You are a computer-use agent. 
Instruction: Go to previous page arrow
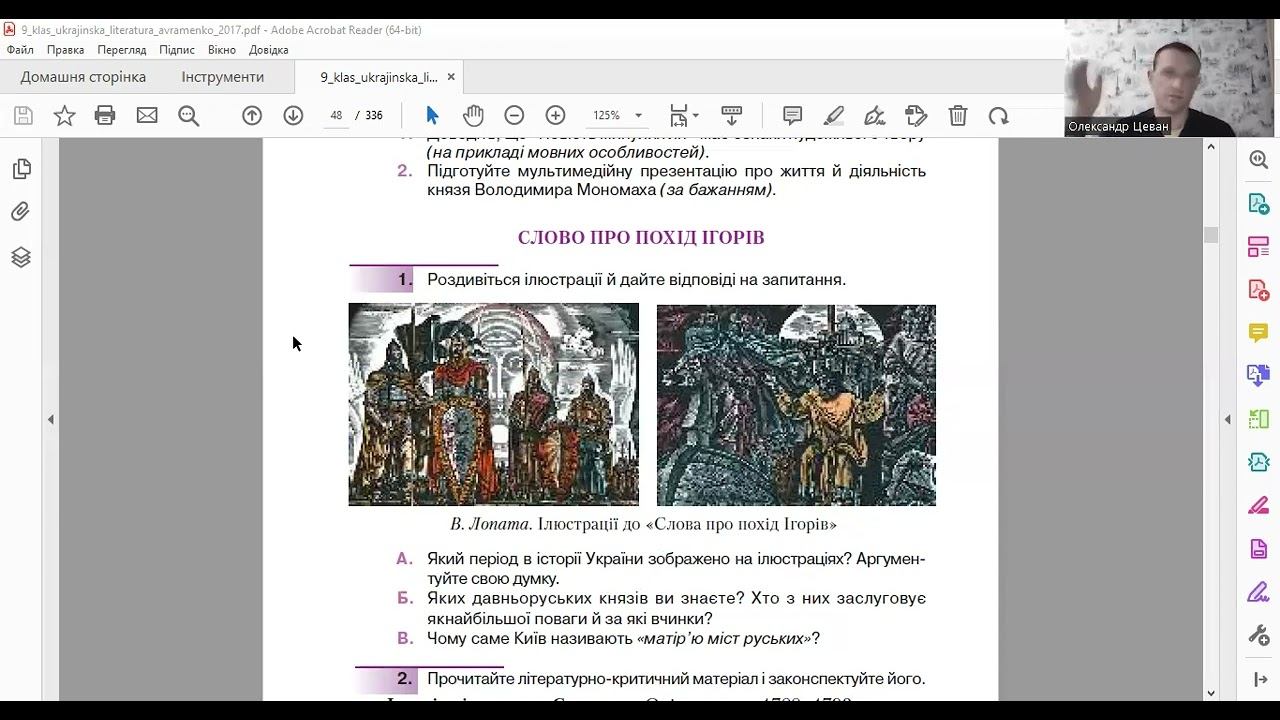252,115
